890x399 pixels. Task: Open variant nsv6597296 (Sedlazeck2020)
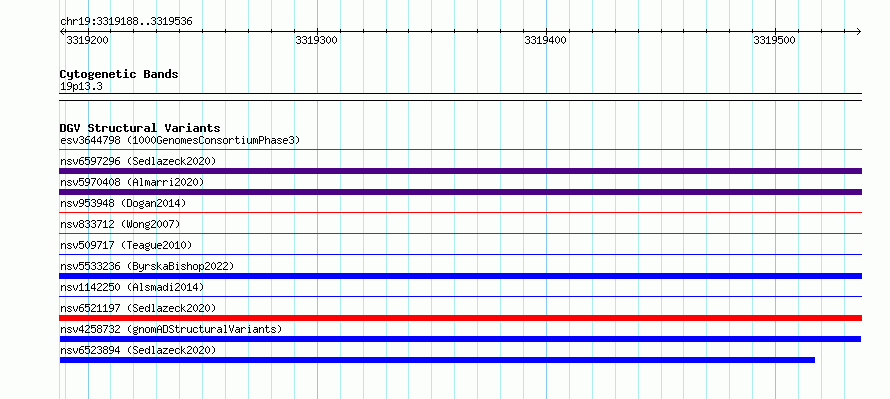(138, 161)
